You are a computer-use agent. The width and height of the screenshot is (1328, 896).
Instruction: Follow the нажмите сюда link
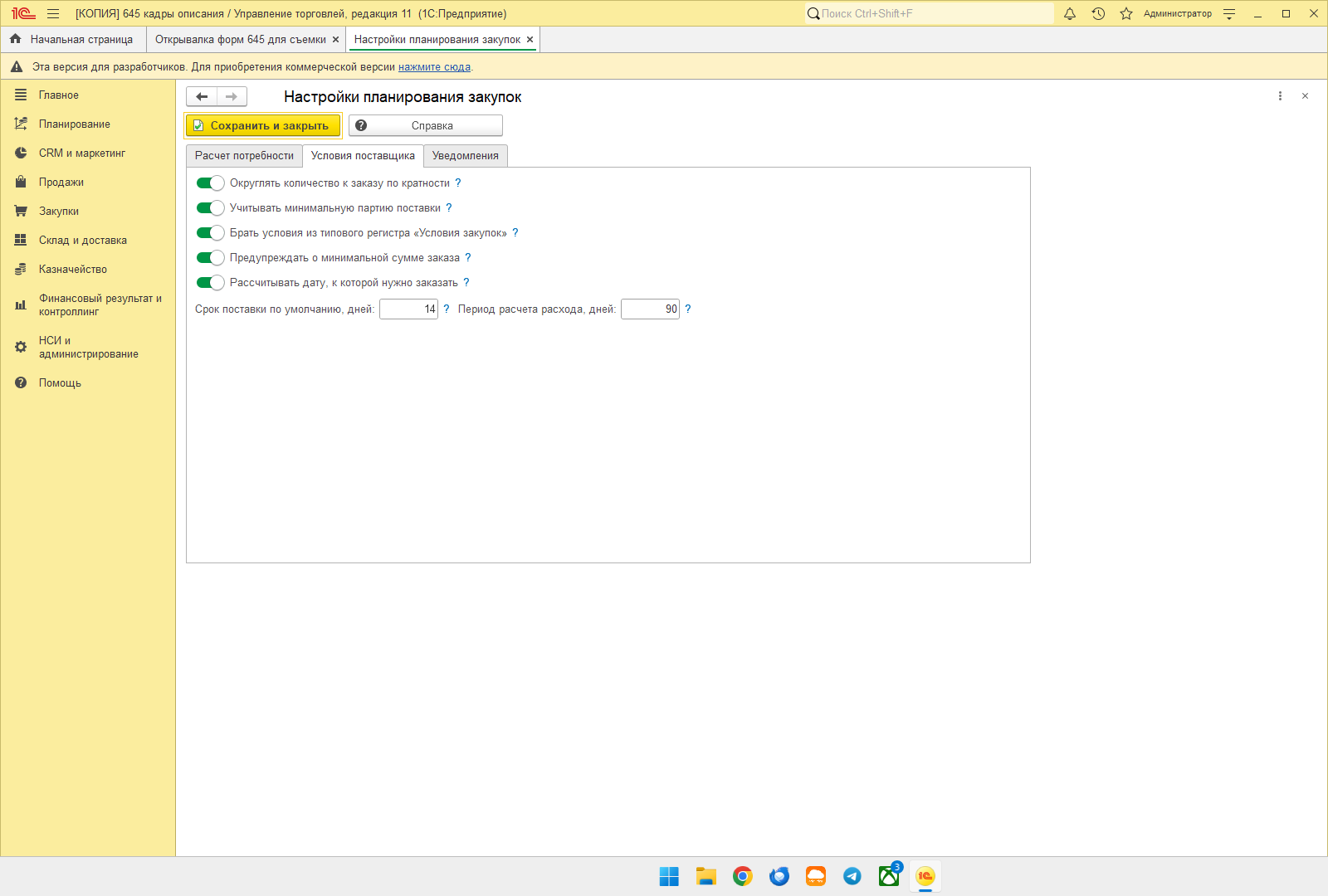pos(434,67)
